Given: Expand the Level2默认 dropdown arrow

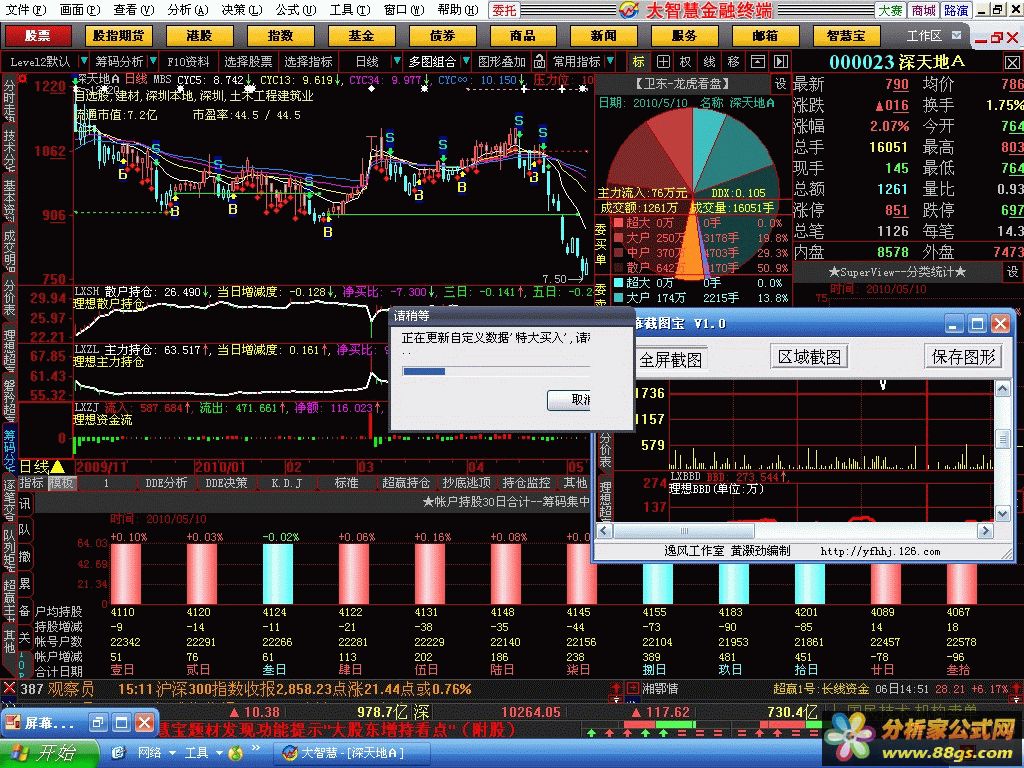Looking at the screenshot, I should pyautogui.click(x=82, y=61).
